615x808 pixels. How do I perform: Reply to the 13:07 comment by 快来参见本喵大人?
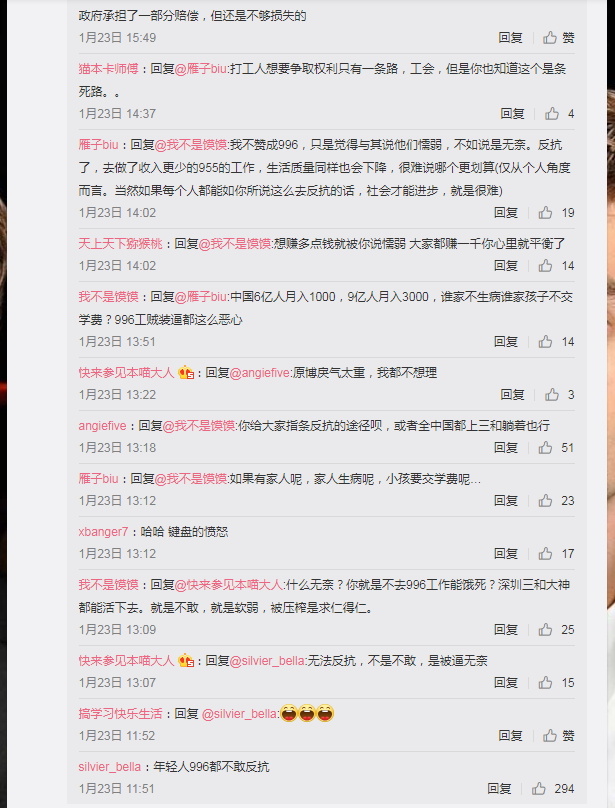[x=506, y=683]
